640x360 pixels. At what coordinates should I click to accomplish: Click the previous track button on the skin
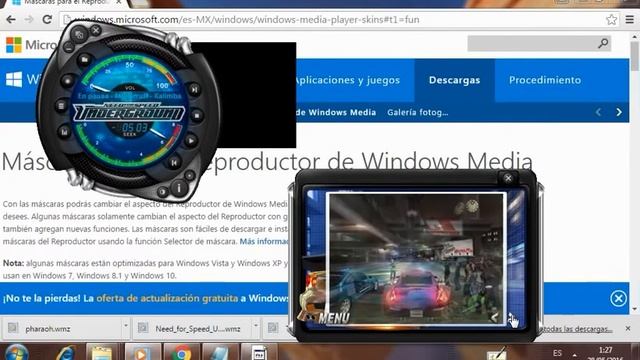(174, 162)
